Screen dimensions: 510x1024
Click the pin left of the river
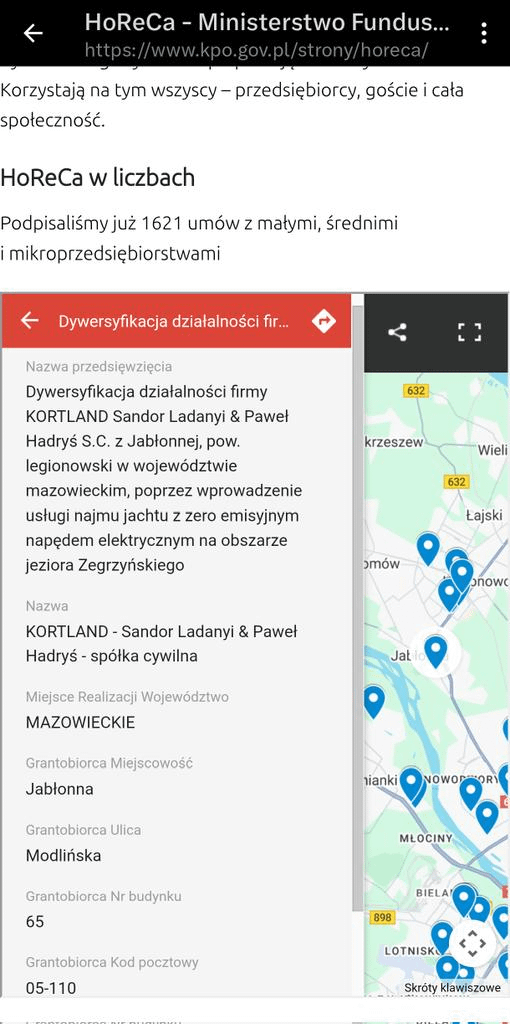click(373, 701)
